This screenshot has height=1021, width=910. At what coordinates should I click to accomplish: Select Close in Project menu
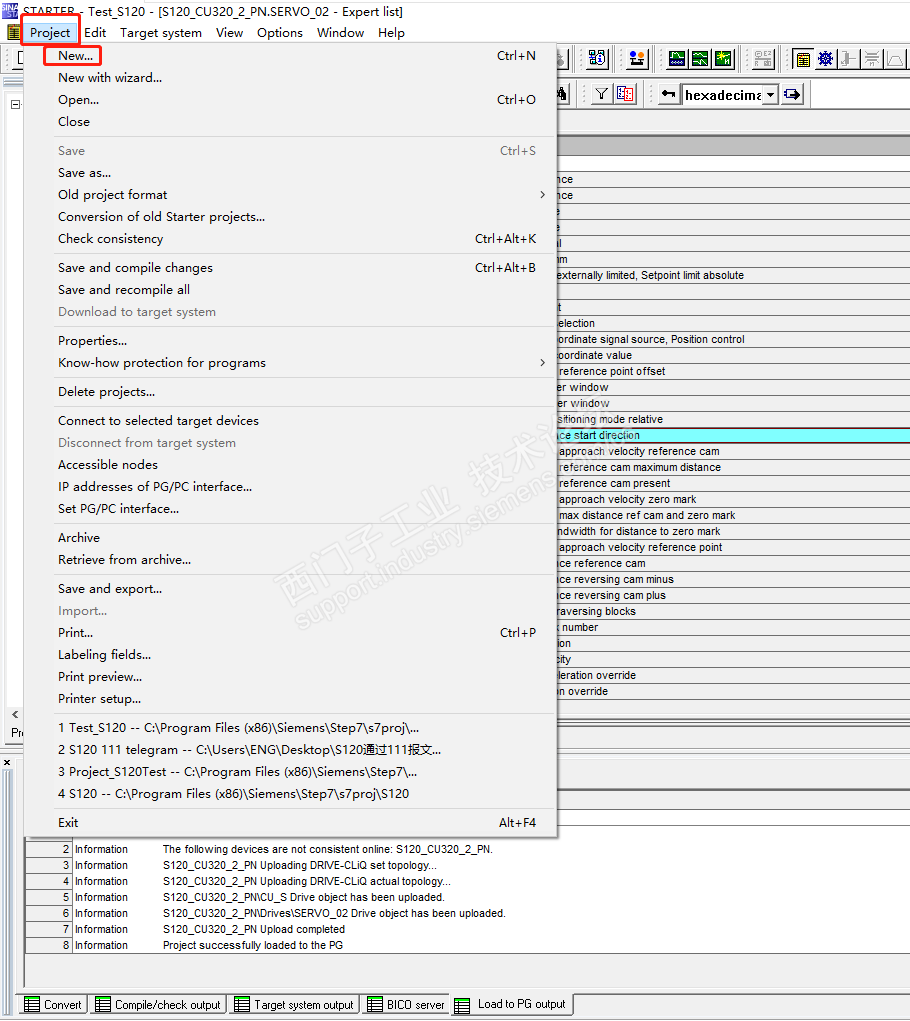point(74,122)
